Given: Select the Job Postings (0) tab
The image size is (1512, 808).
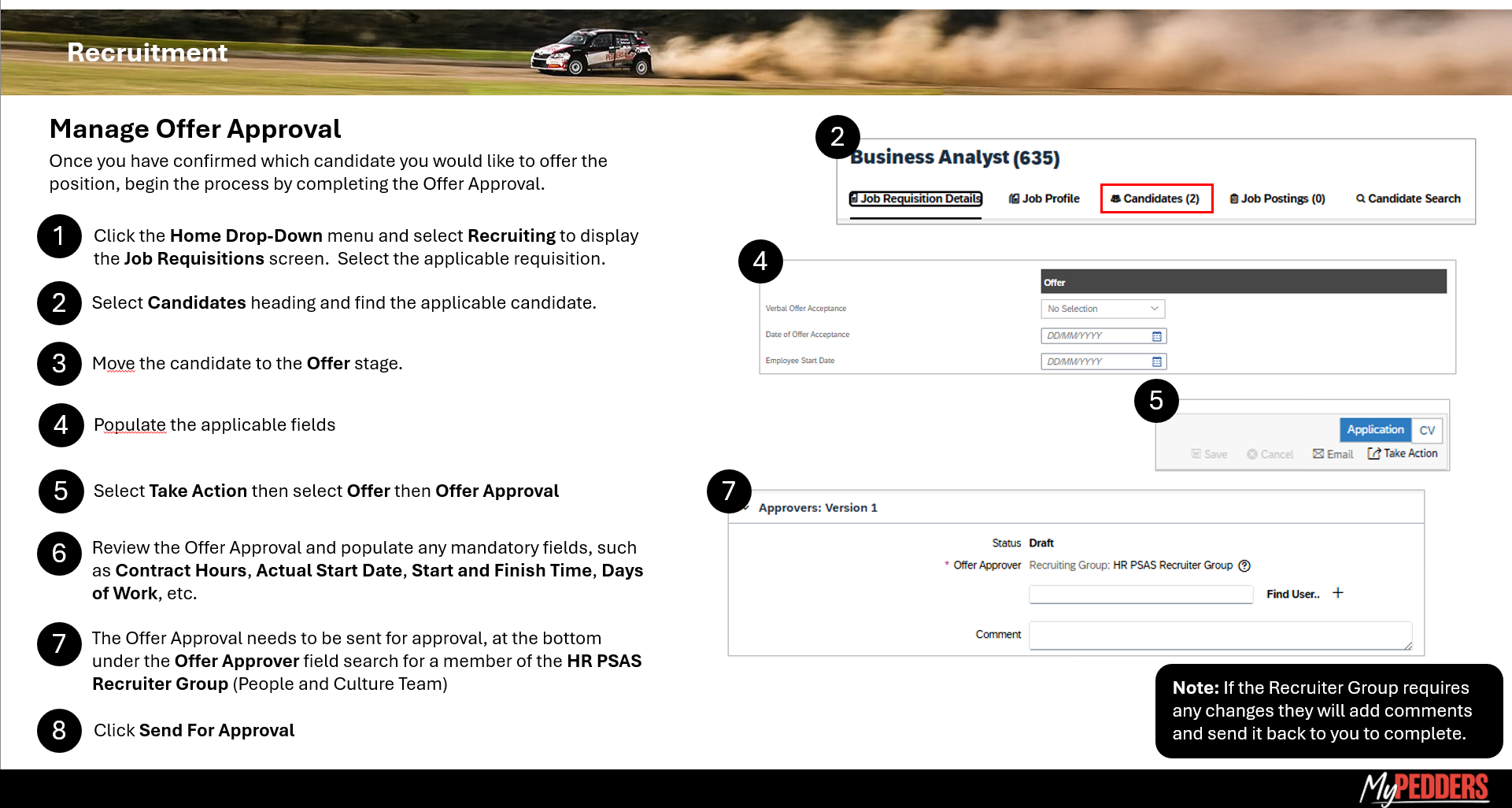Looking at the screenshot, I should 1277,198.
